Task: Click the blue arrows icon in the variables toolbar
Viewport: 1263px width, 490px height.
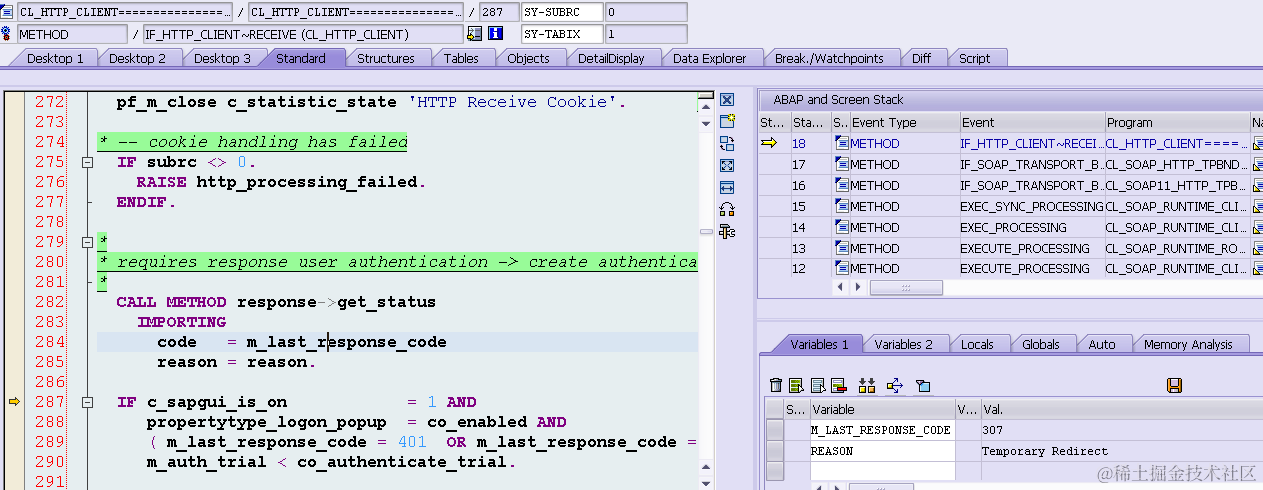Action: 895,385
